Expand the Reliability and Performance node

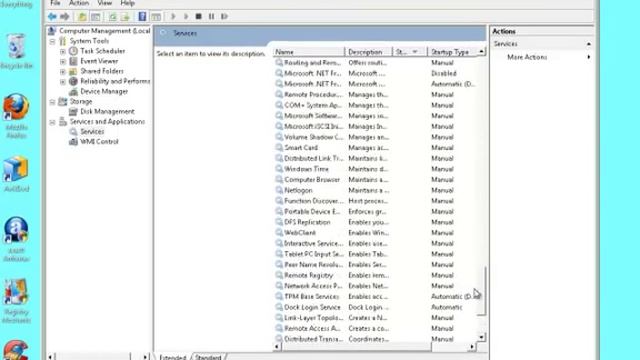(62, 82)
